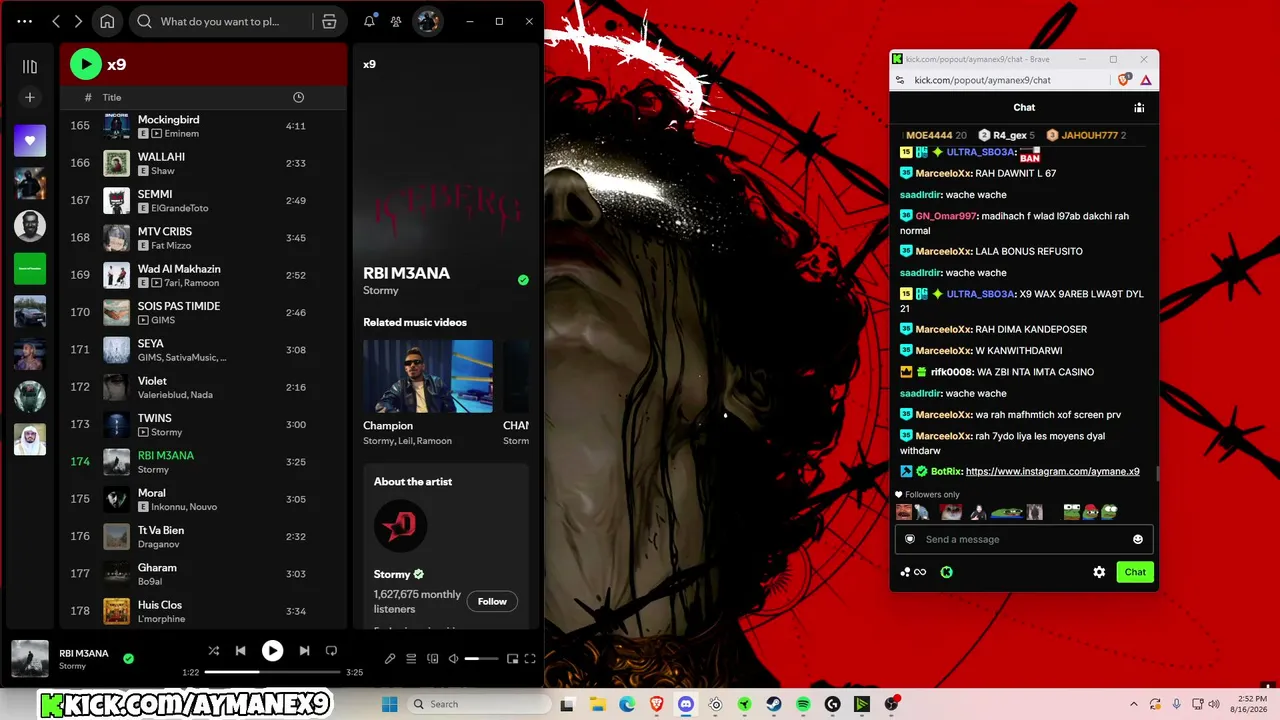Skip to the previous track
Viewport: 1280px width, 720px height.
pyautogui.click(x=240, y=651)
